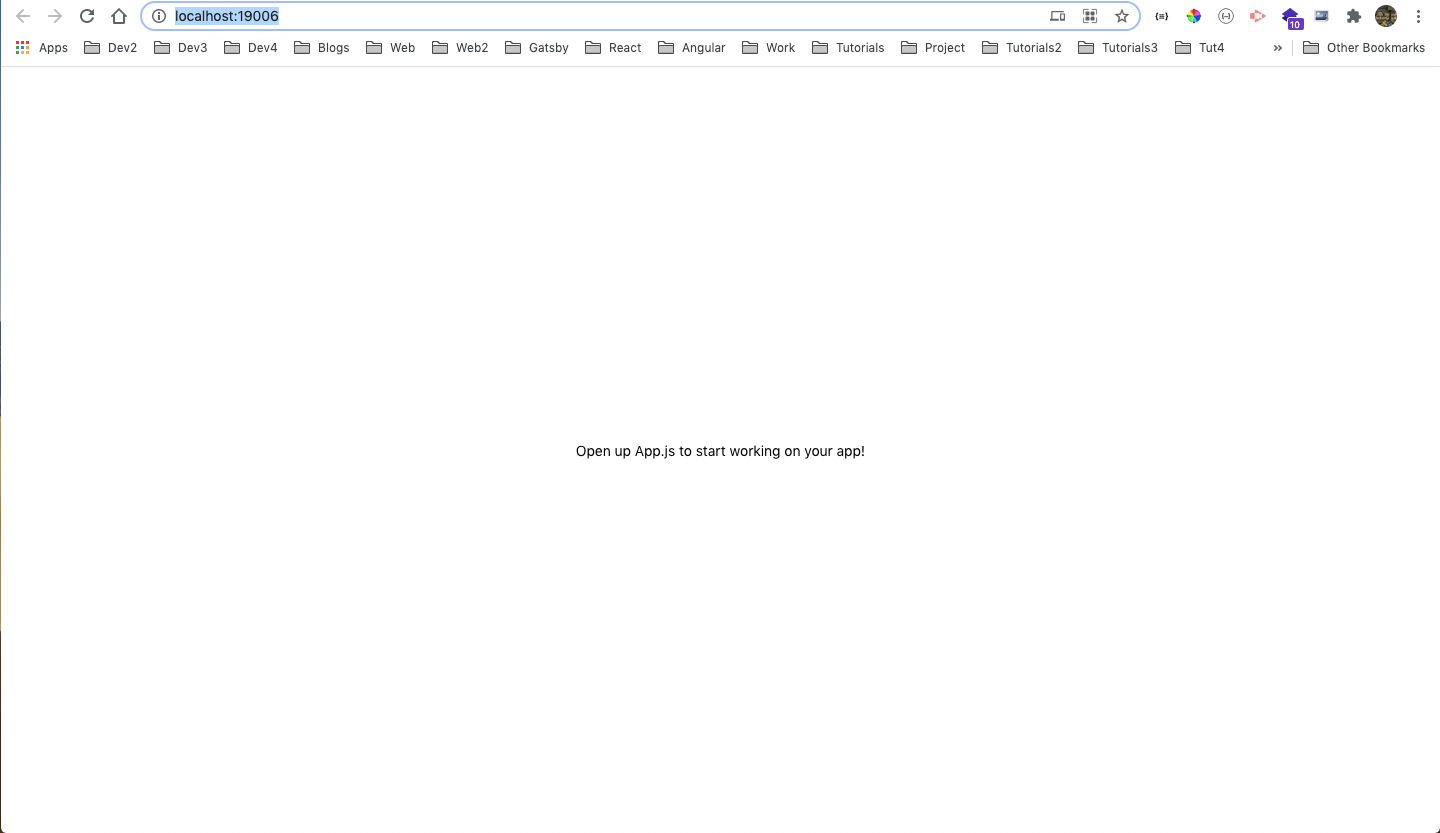Open the Apps shortcut in bookmarks bar
This screenshot has height=833, width=1440.
point(42,48)
